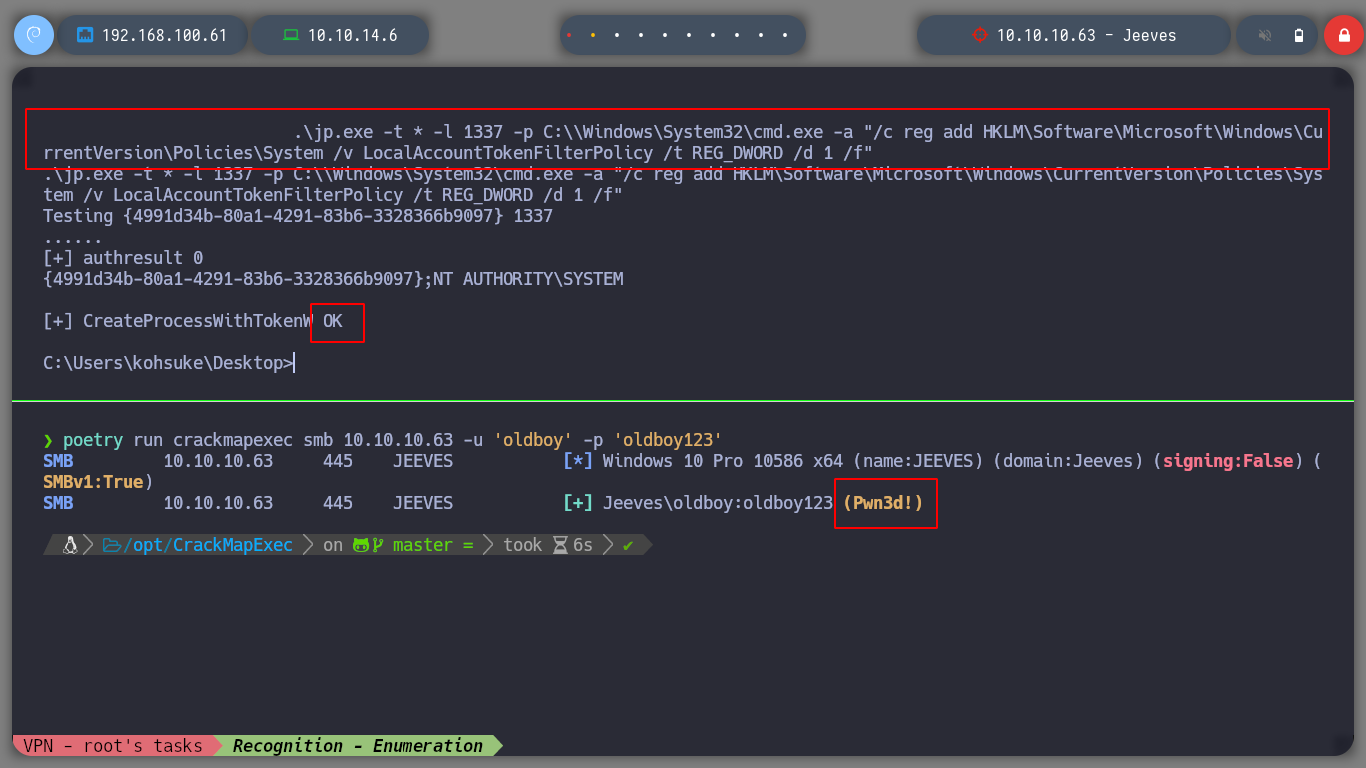This screenshot has height=768, width=1366.
Task: Click the C:\Users\kohsuke\Desktop> prompt
Action: tap(168, 363)
